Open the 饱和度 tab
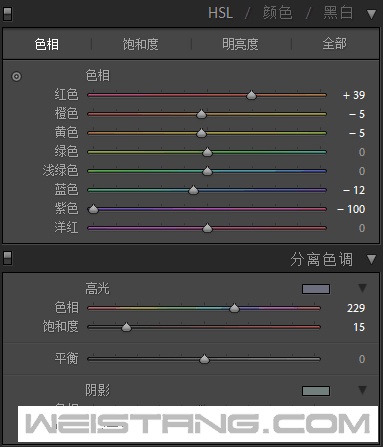Image resolution: width=383 pixels, height=447 pixels. pos(140,44)
